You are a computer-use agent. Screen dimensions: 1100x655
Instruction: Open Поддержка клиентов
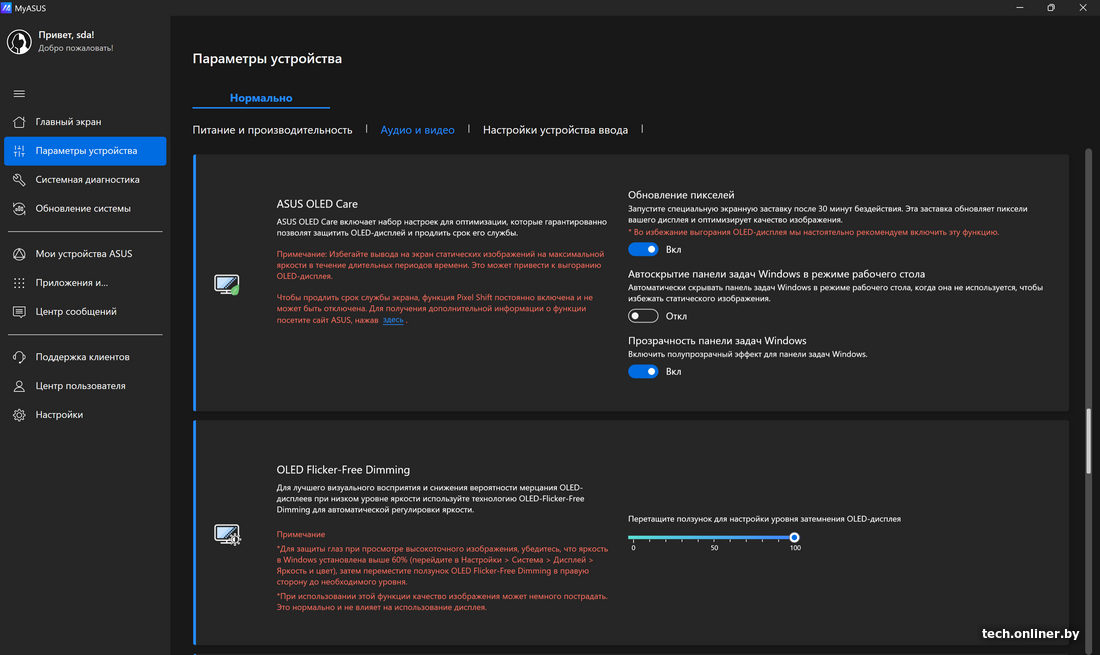pyautogui.click(x=85, y=357)
